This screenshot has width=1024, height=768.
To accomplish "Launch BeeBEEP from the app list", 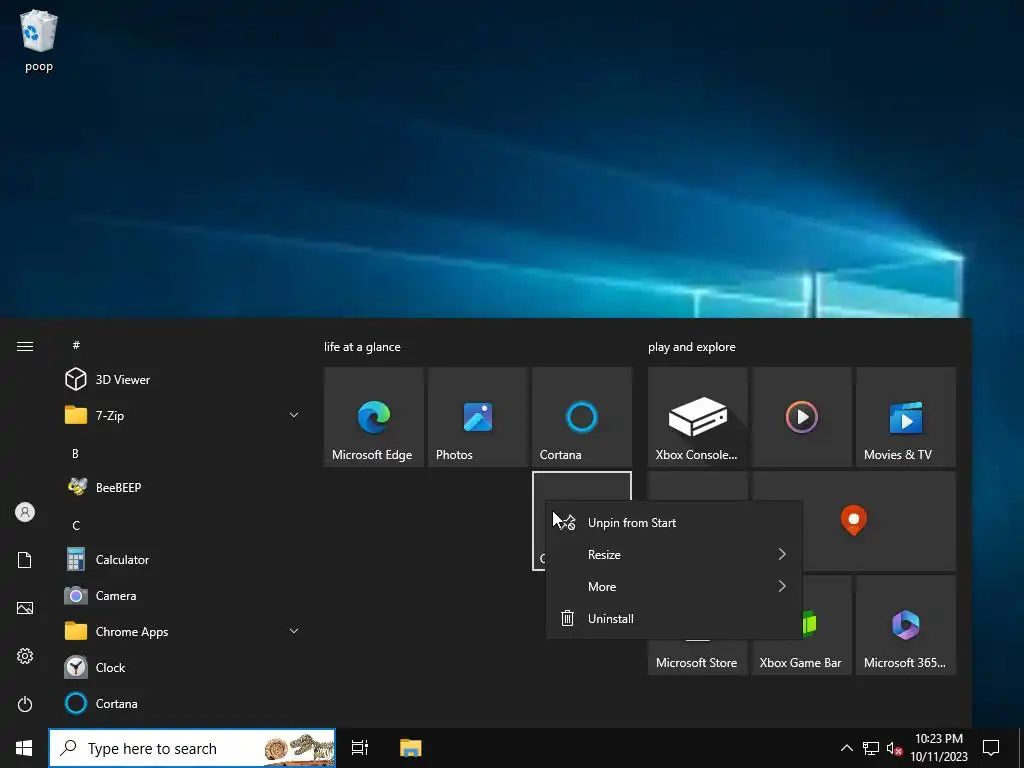I will click(182, 487).
